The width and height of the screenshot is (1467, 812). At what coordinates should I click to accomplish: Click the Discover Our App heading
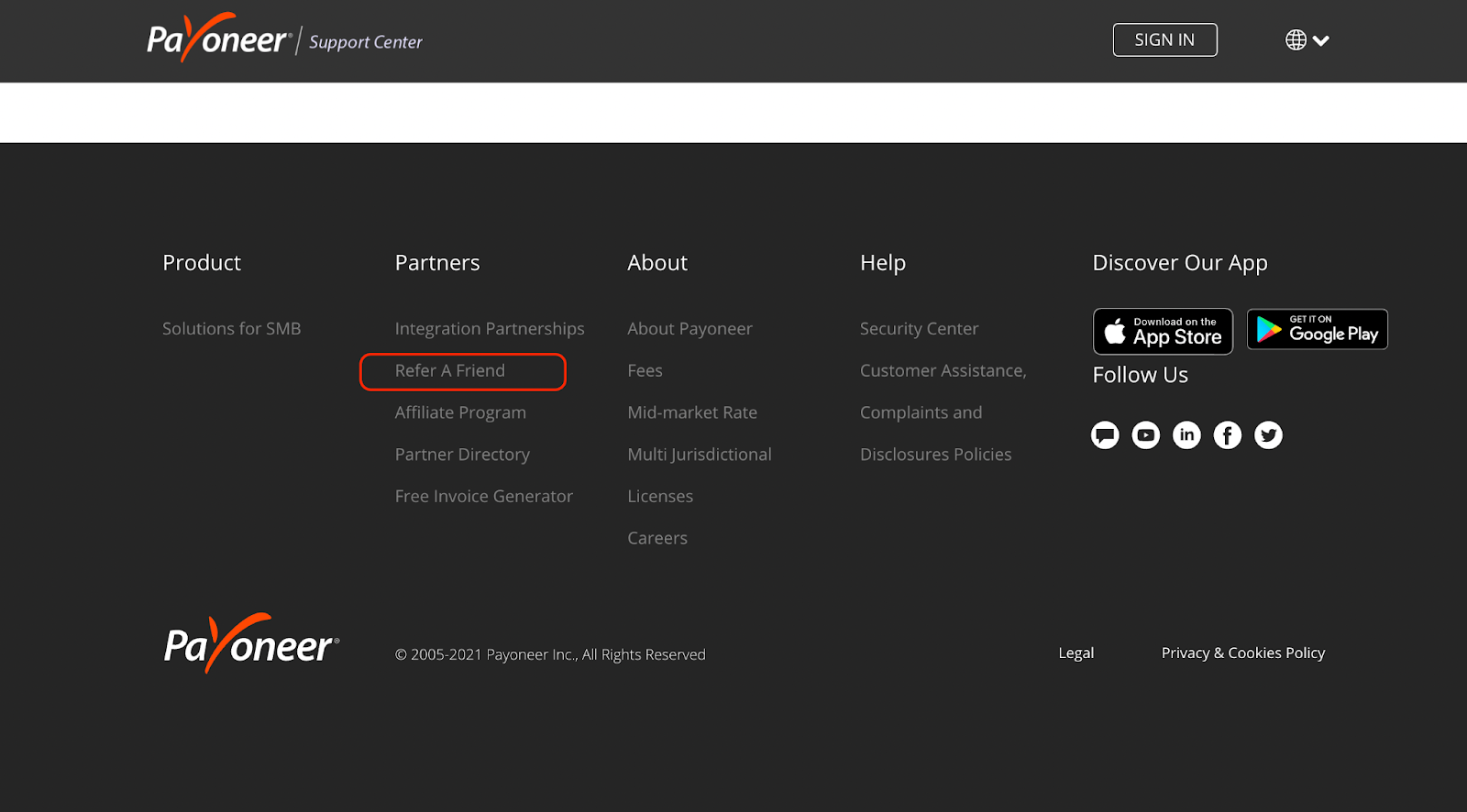[1180, 263]
